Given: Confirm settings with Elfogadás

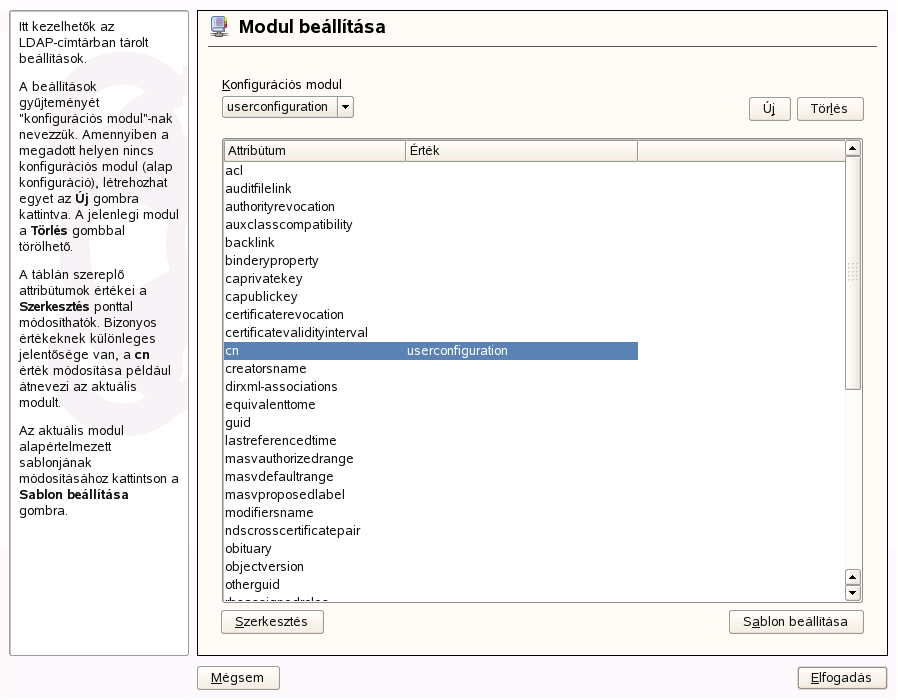Looking at the screenshot, I should [841, 677].
